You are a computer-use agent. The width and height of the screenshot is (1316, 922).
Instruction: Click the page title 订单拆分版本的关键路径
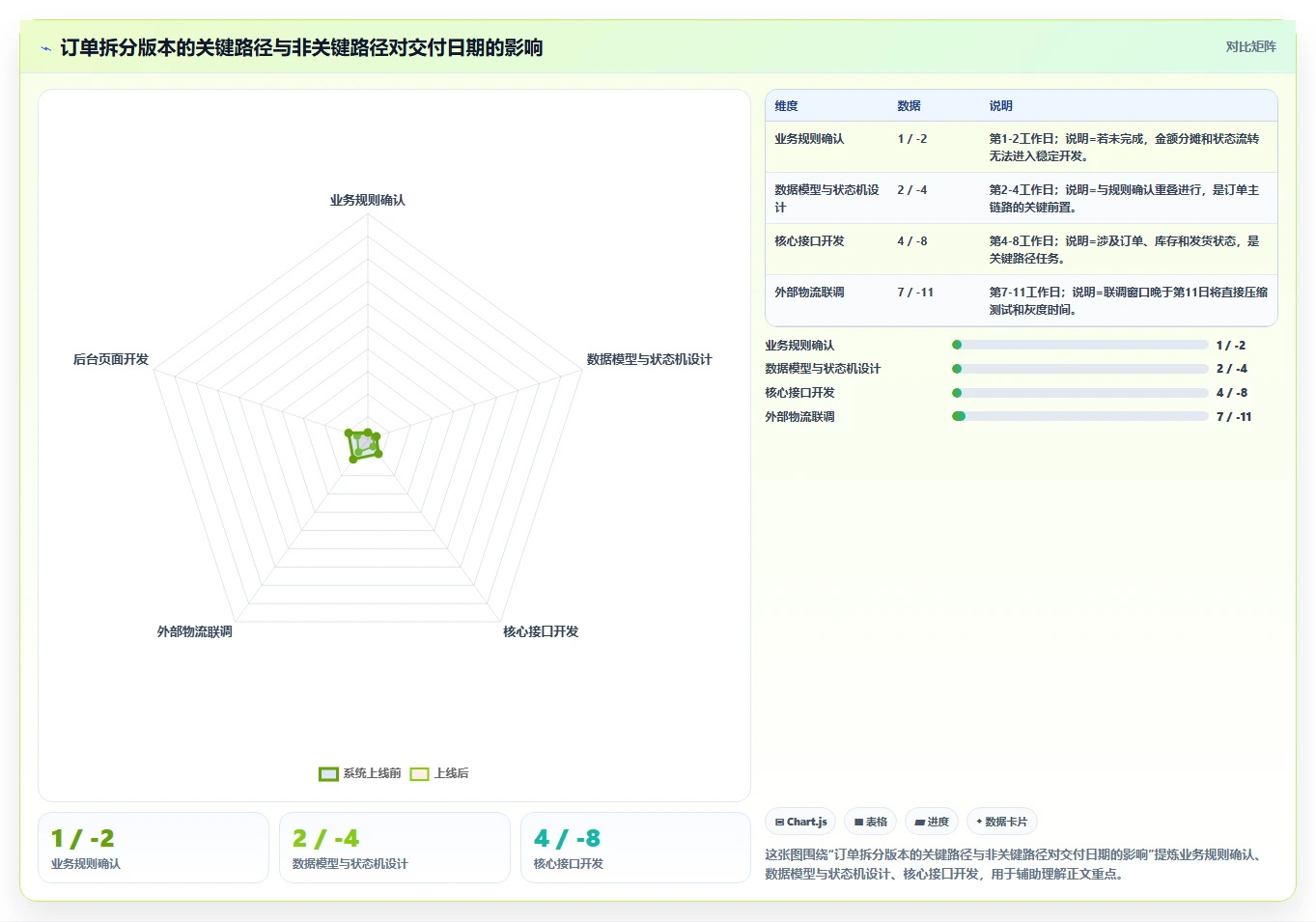pyautogui.click(x=301, y=47)
